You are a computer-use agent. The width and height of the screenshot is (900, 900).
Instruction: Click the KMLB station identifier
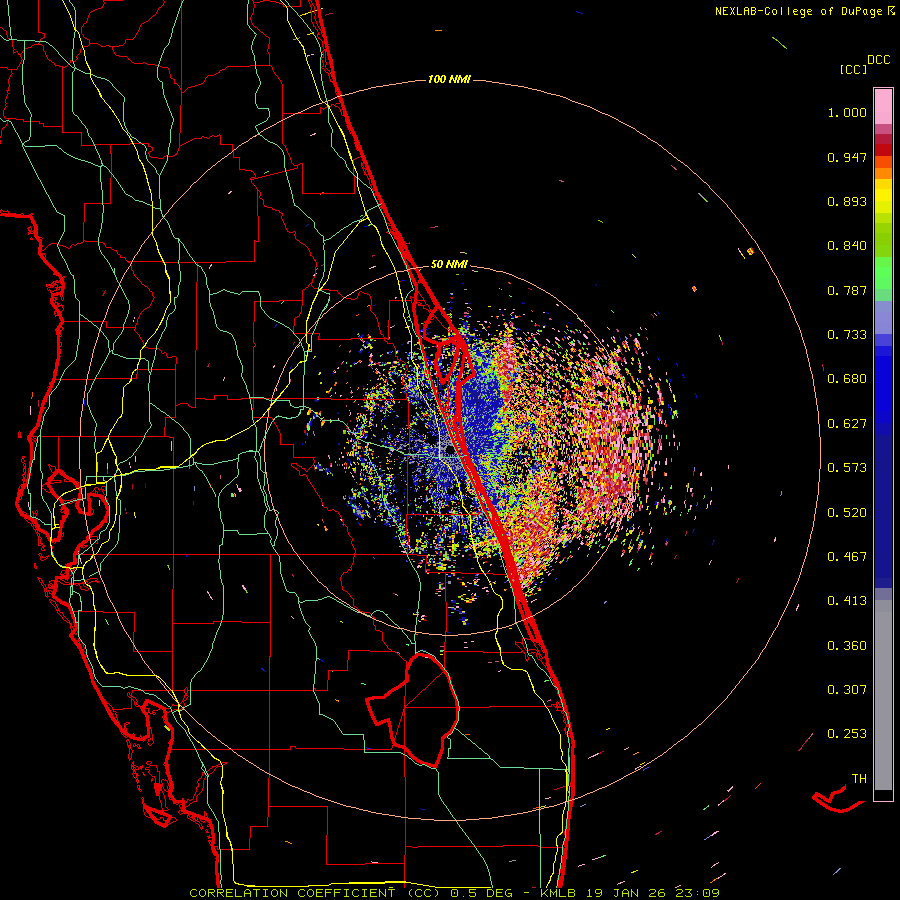pos(560,893)
